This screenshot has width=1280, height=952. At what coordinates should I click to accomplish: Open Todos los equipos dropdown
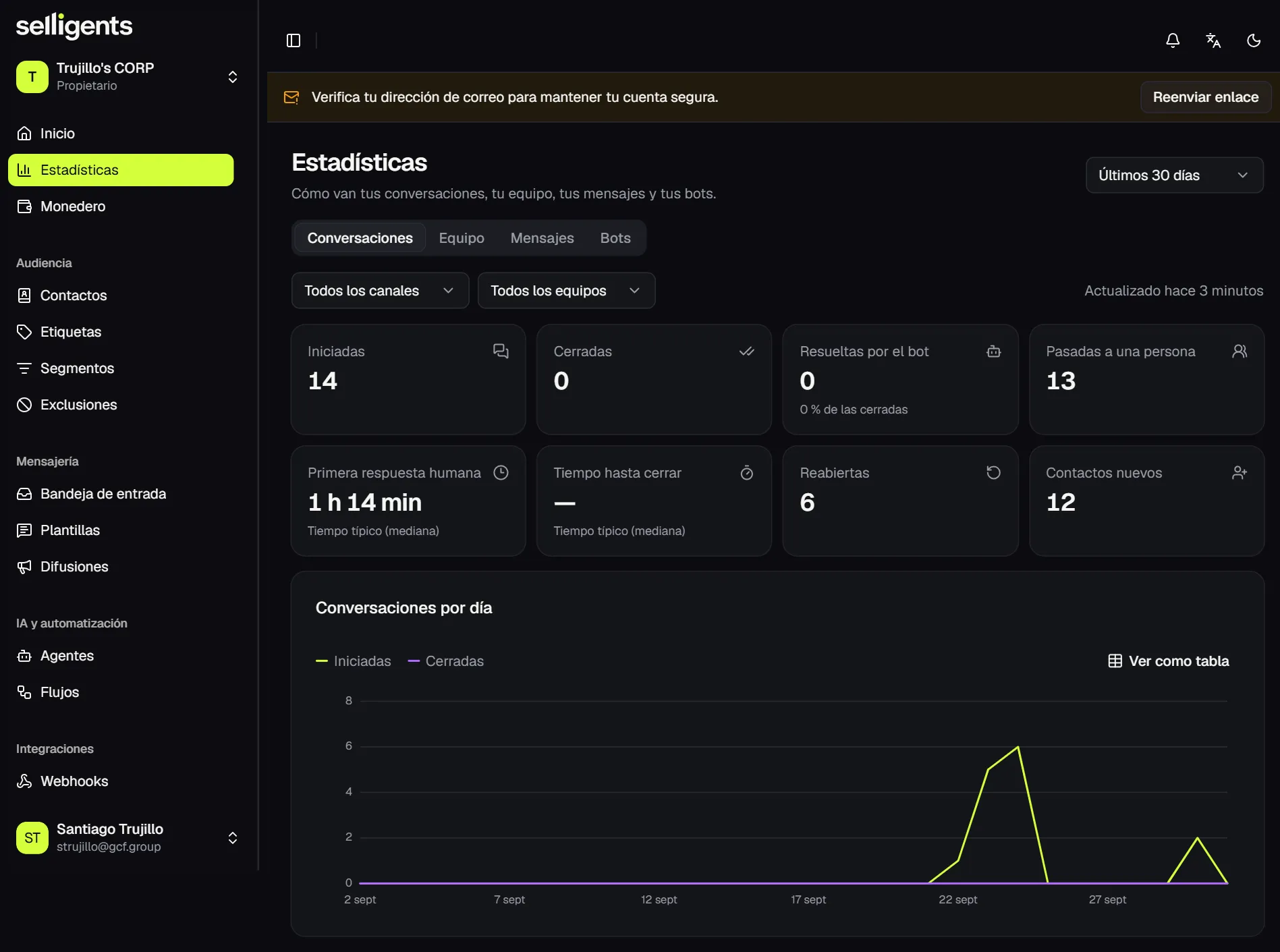tap(566, 291)
